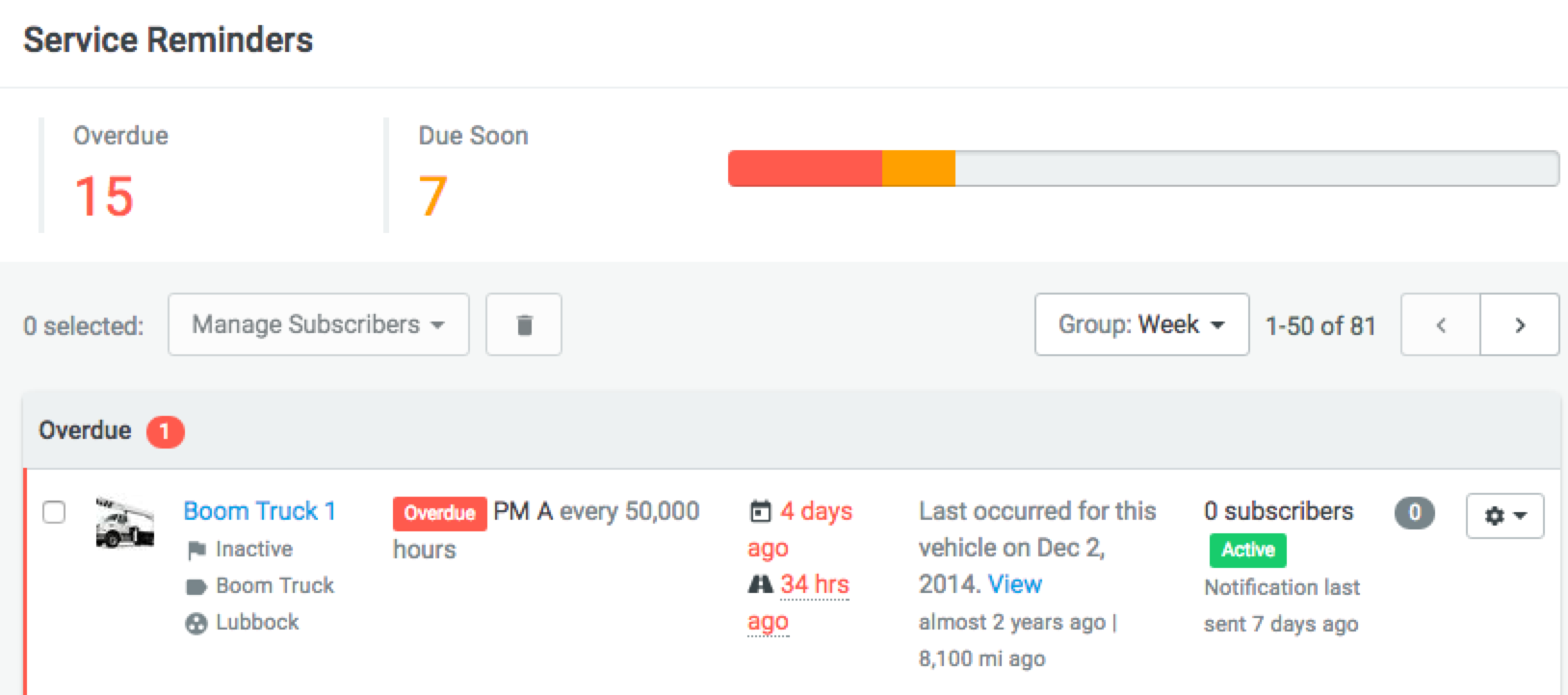
Task: Click the flag icon next to Inactive
Action: pos(196,550)
